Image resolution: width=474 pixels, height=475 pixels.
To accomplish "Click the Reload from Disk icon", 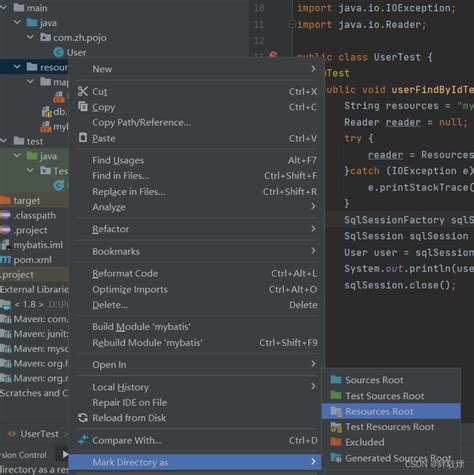I will click(83, 418).
